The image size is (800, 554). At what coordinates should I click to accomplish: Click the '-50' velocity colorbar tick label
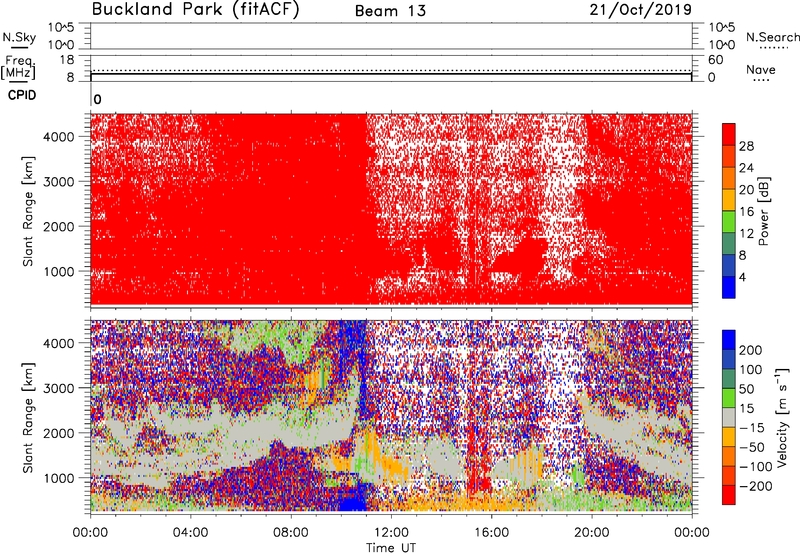coord(752,447)
